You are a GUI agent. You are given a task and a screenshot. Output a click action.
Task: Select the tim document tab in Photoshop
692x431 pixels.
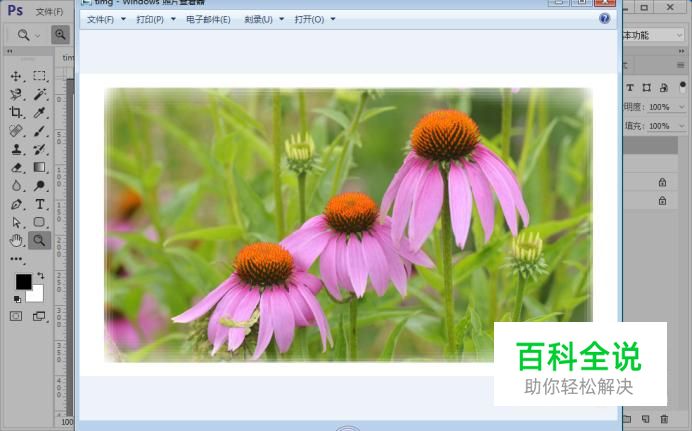coord(68,57)
